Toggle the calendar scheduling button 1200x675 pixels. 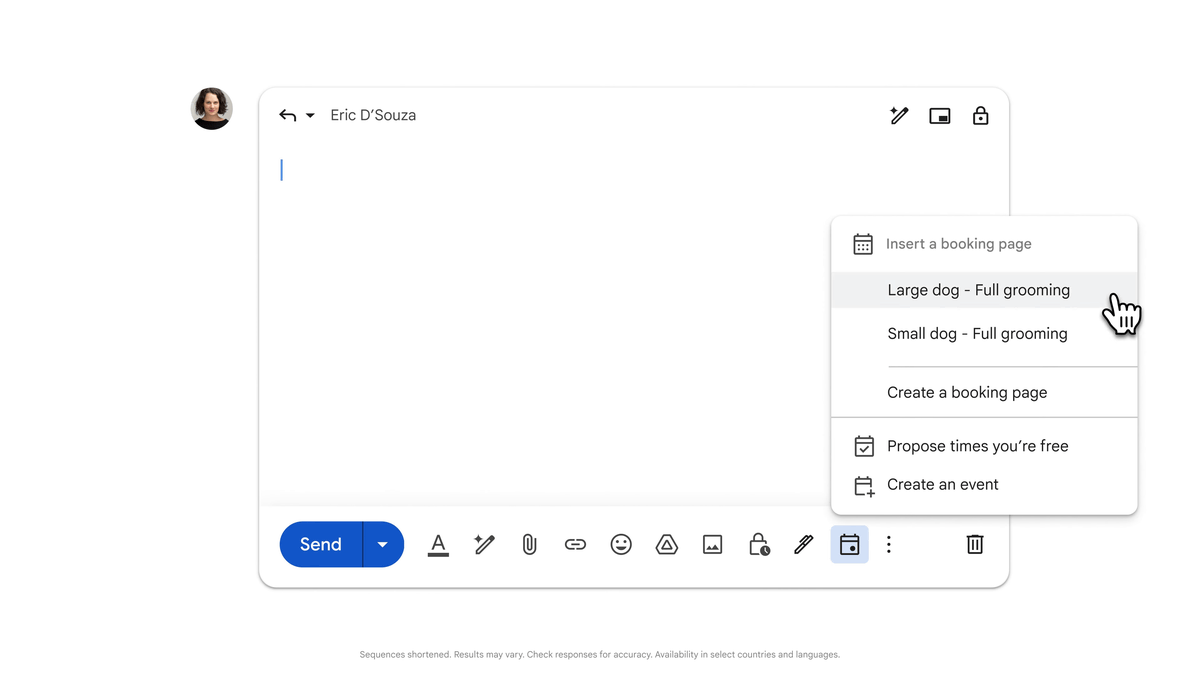point(849,545)
